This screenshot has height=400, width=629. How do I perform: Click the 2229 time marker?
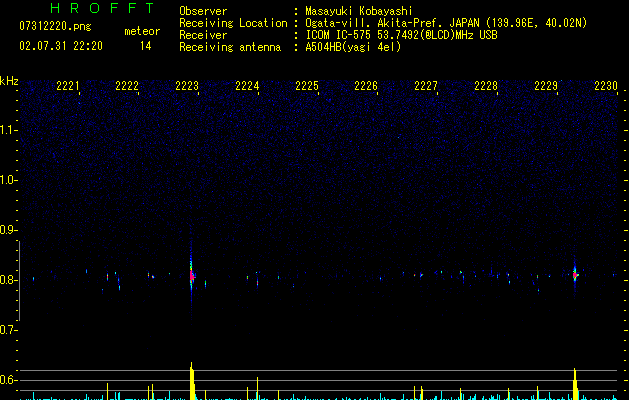point(546,86)
